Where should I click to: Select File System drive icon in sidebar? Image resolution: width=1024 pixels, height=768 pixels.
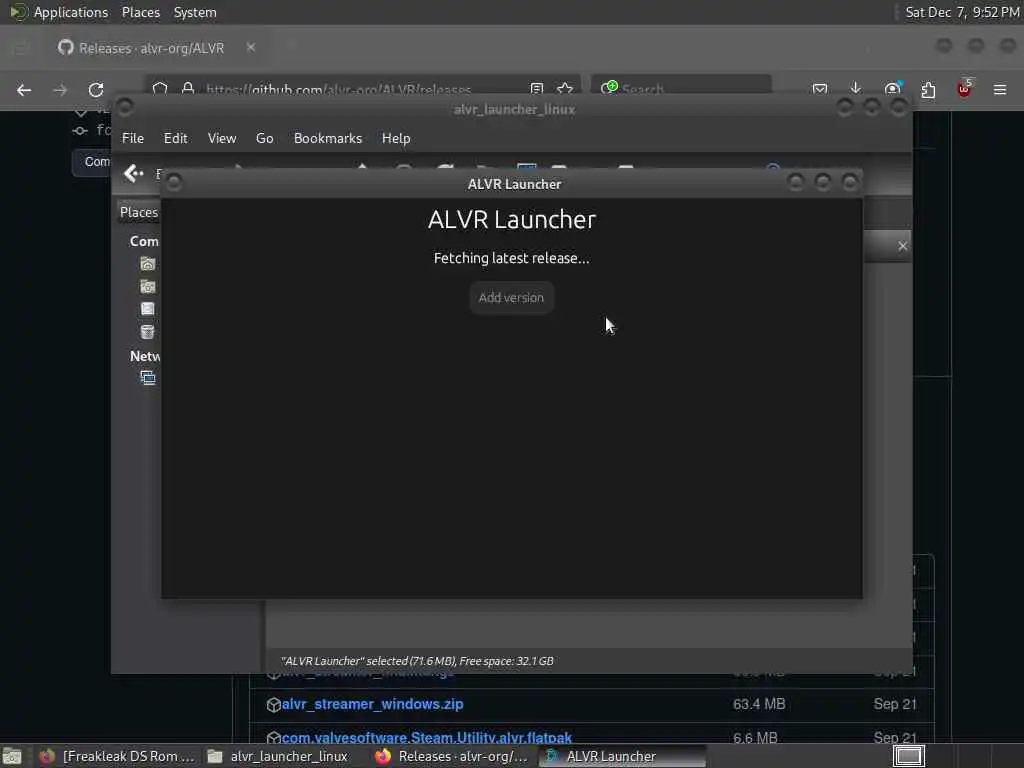[x=148, y=309]
